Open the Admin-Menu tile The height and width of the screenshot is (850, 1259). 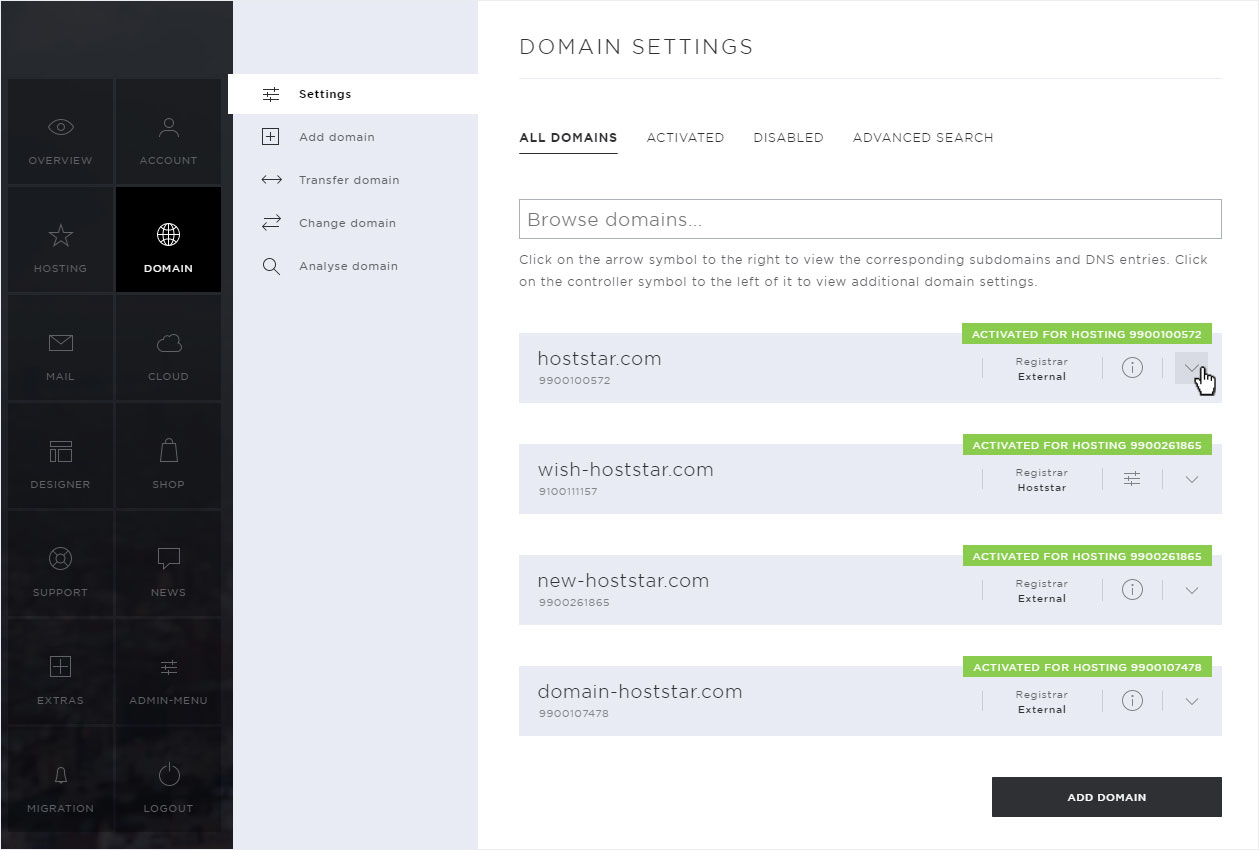pos(168,672)
